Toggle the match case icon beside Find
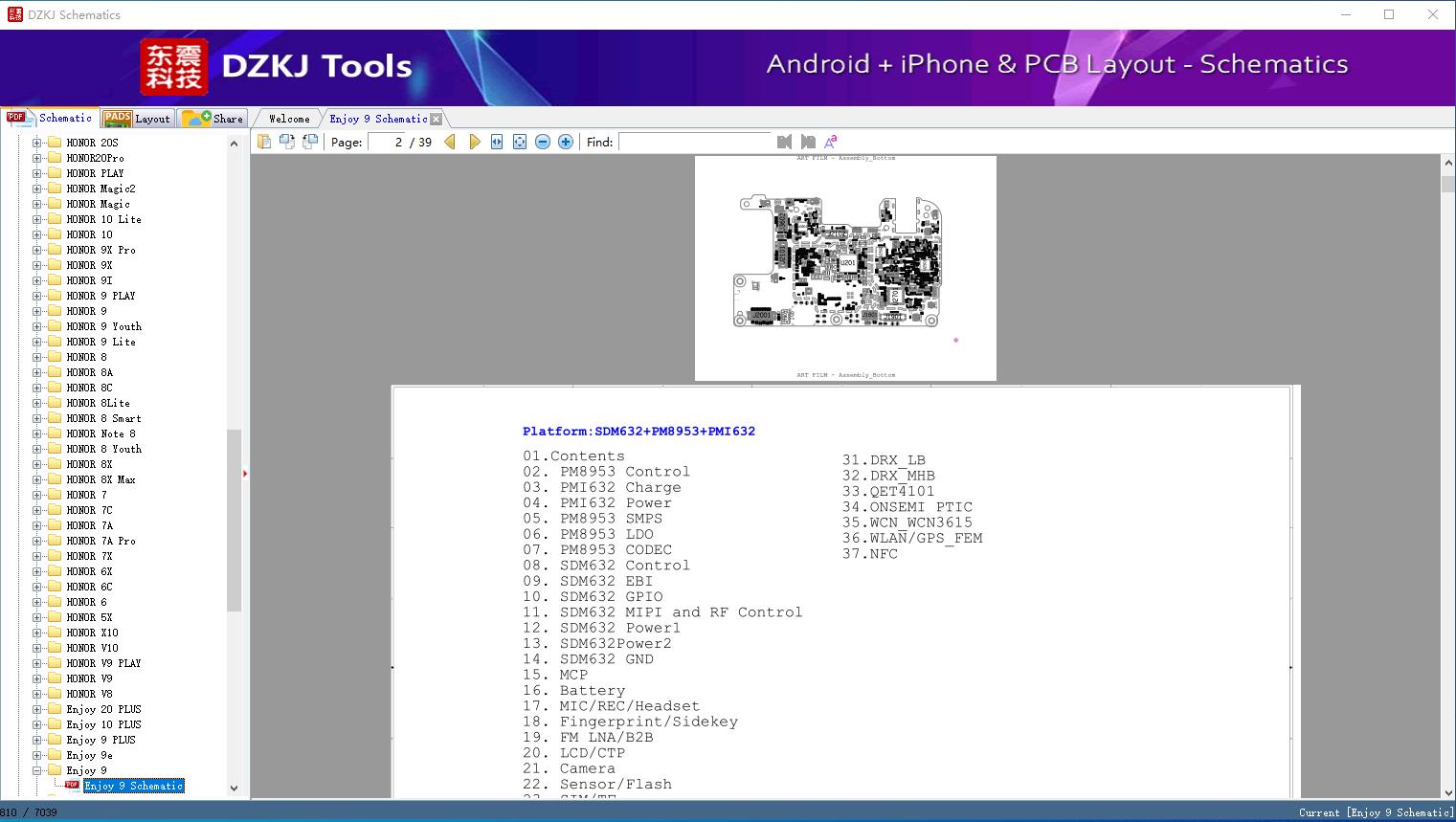The image size is (1456, 822). [830, 142]
